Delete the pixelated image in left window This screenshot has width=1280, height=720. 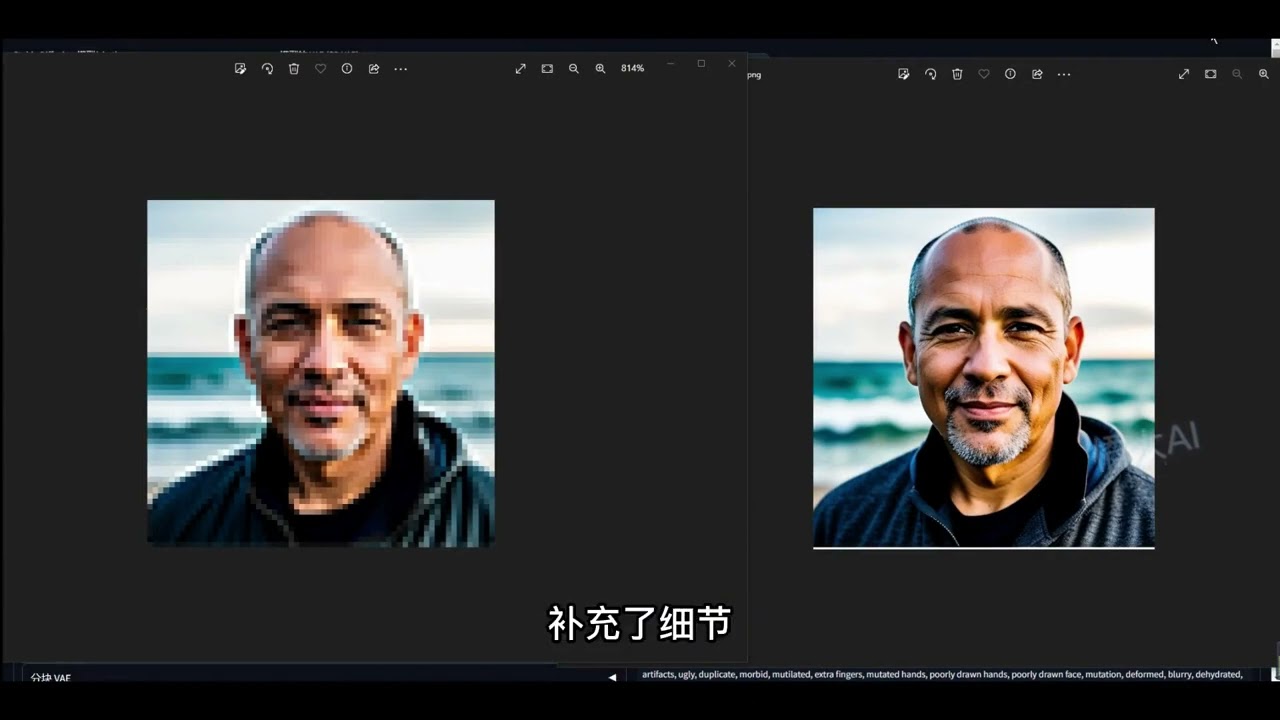coord(294,68)
